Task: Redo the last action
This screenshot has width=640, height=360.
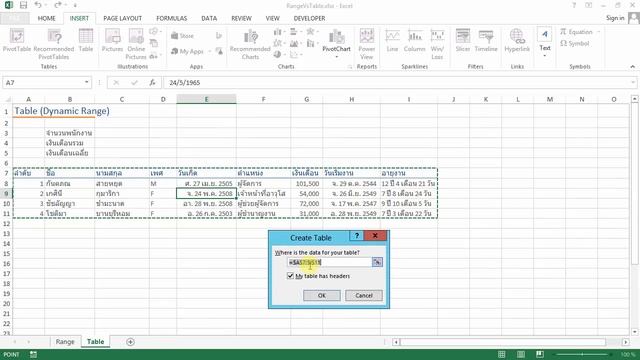Action: (58, 5)
